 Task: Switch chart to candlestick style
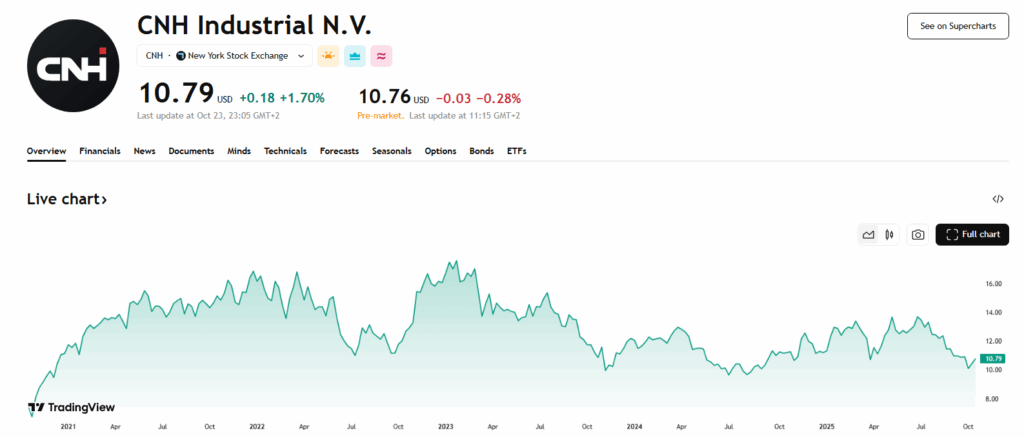[x=889, y=235]
